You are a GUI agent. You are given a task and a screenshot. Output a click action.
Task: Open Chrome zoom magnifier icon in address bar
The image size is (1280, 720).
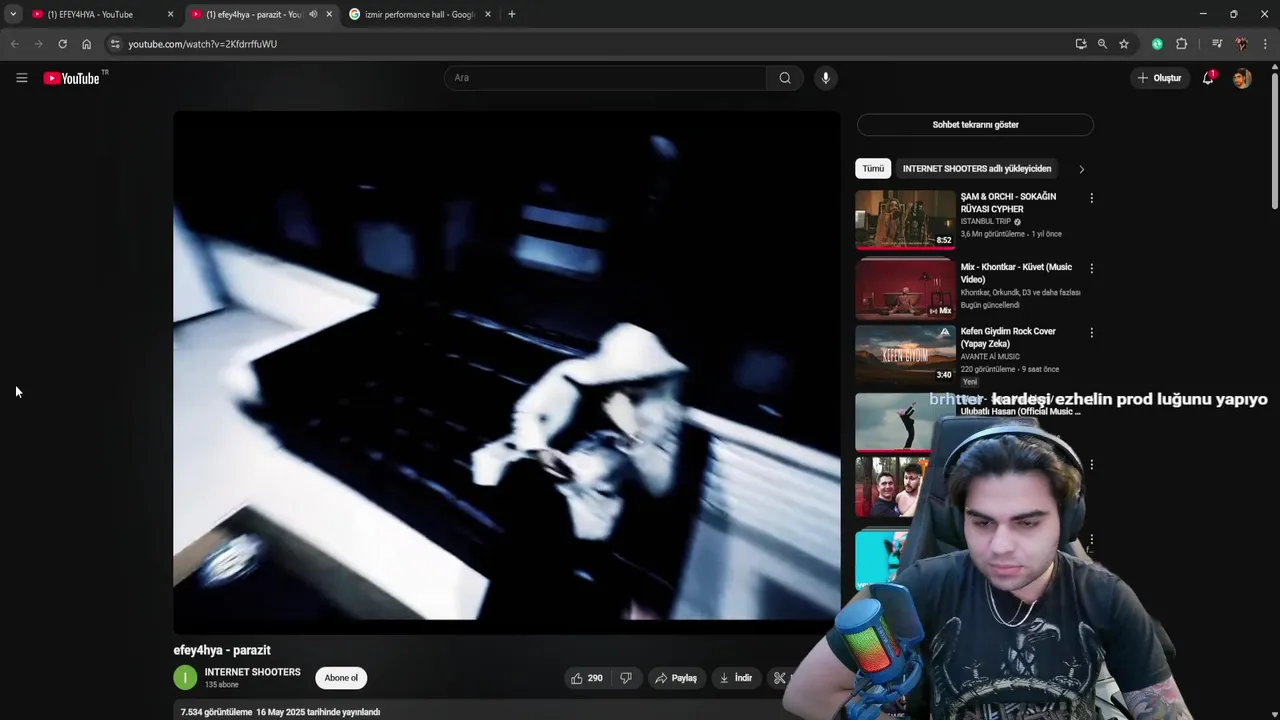[1102, 44]
